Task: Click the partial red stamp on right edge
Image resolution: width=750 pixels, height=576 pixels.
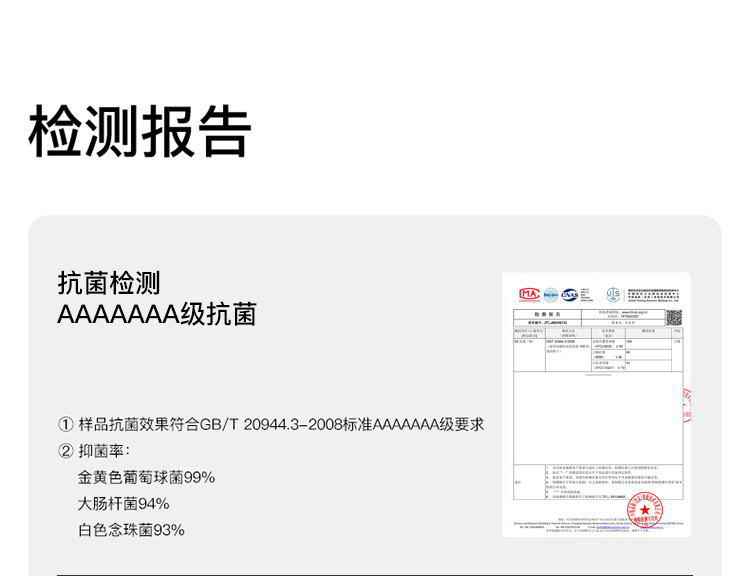Action: (687, 406)
